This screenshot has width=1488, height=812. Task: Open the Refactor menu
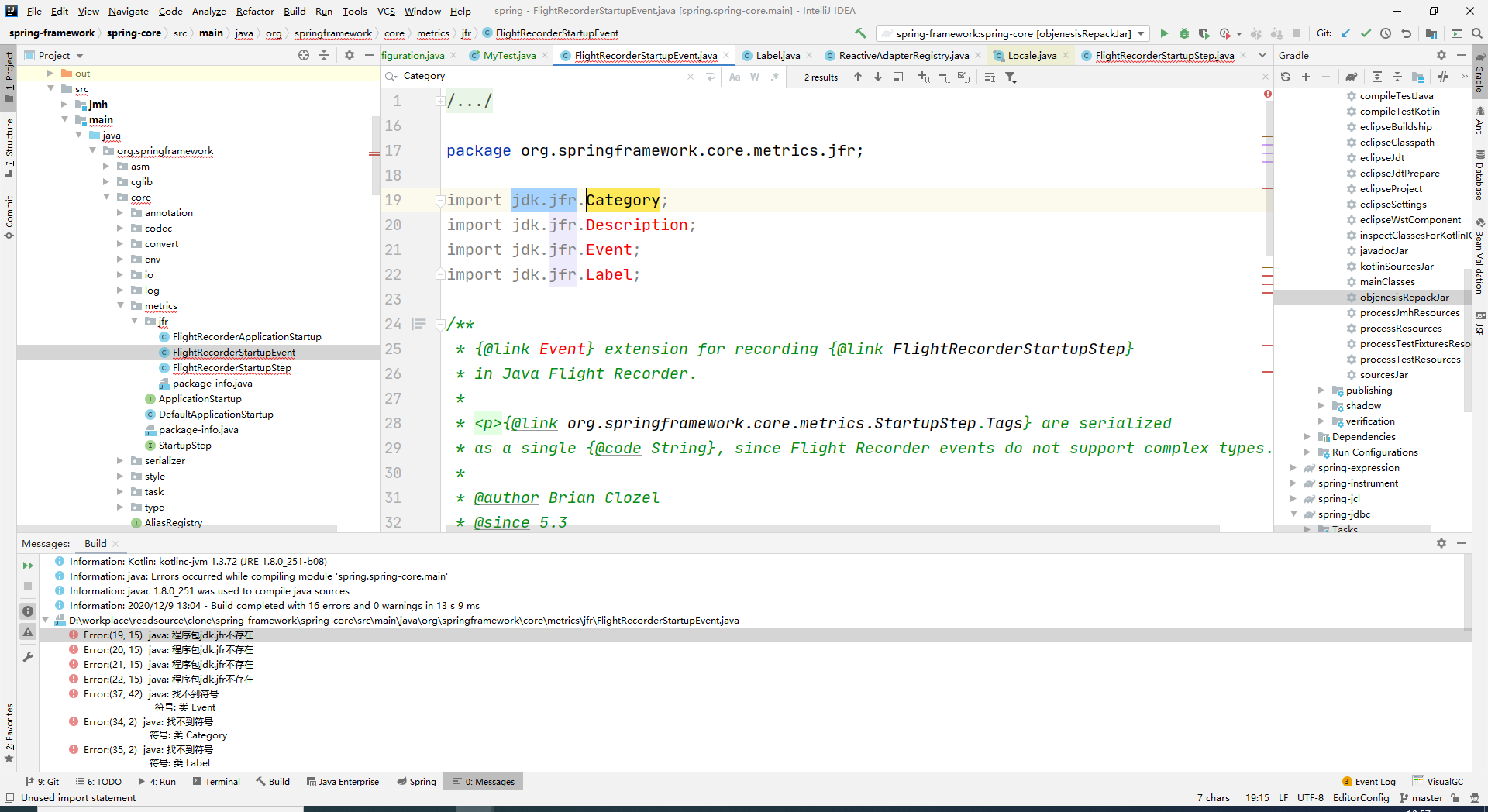pos(255,11)
